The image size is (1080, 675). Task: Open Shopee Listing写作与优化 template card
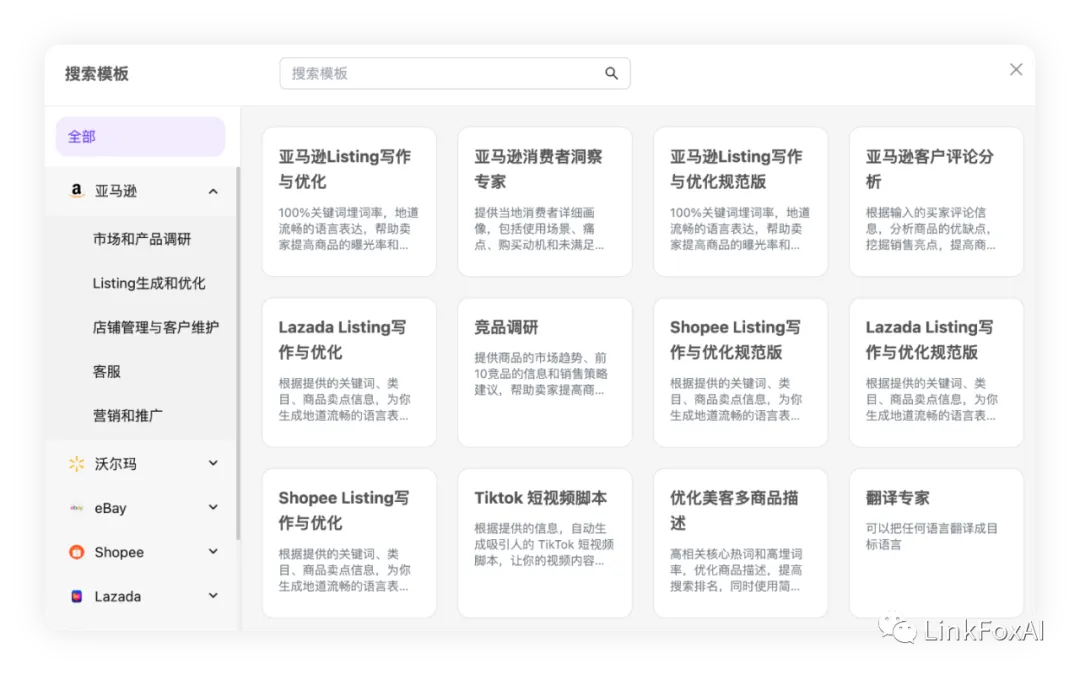tap(349, 543)
